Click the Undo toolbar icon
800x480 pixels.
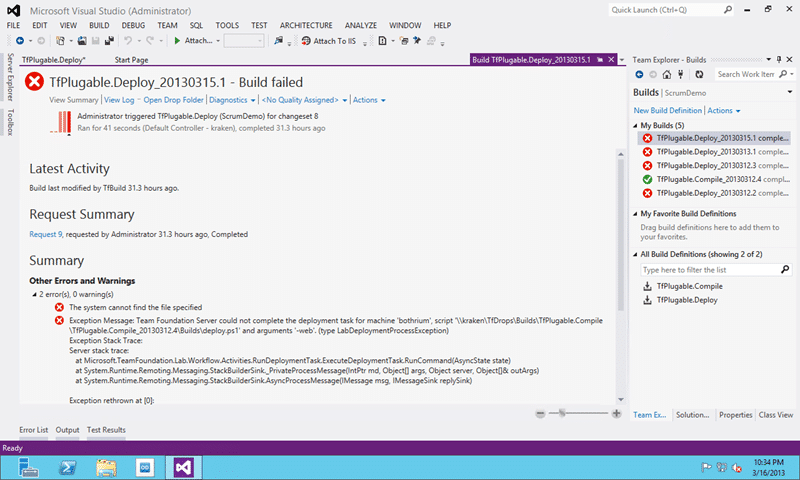click(128, 41)
